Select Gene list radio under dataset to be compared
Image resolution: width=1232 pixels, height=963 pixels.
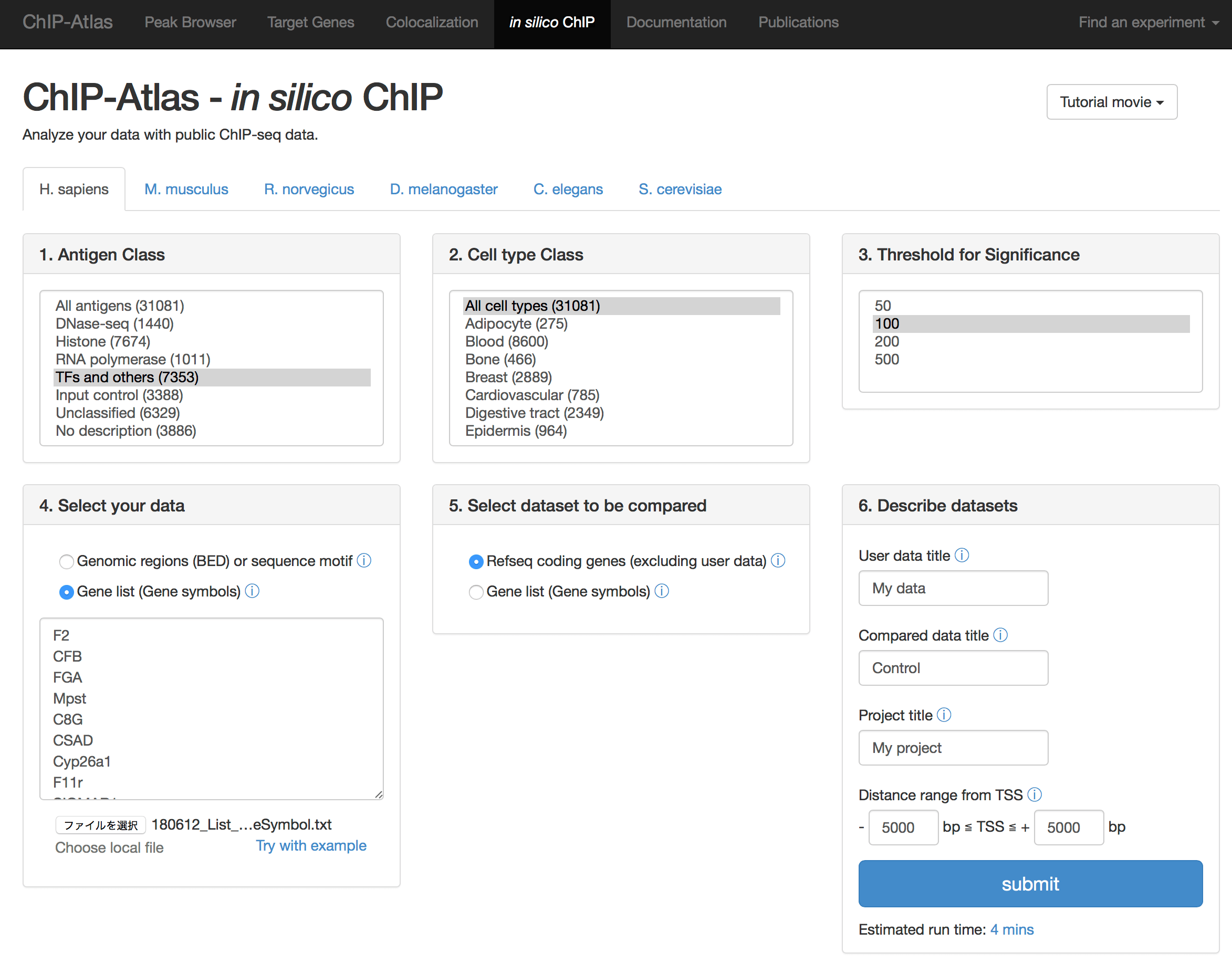coord(476,592)
